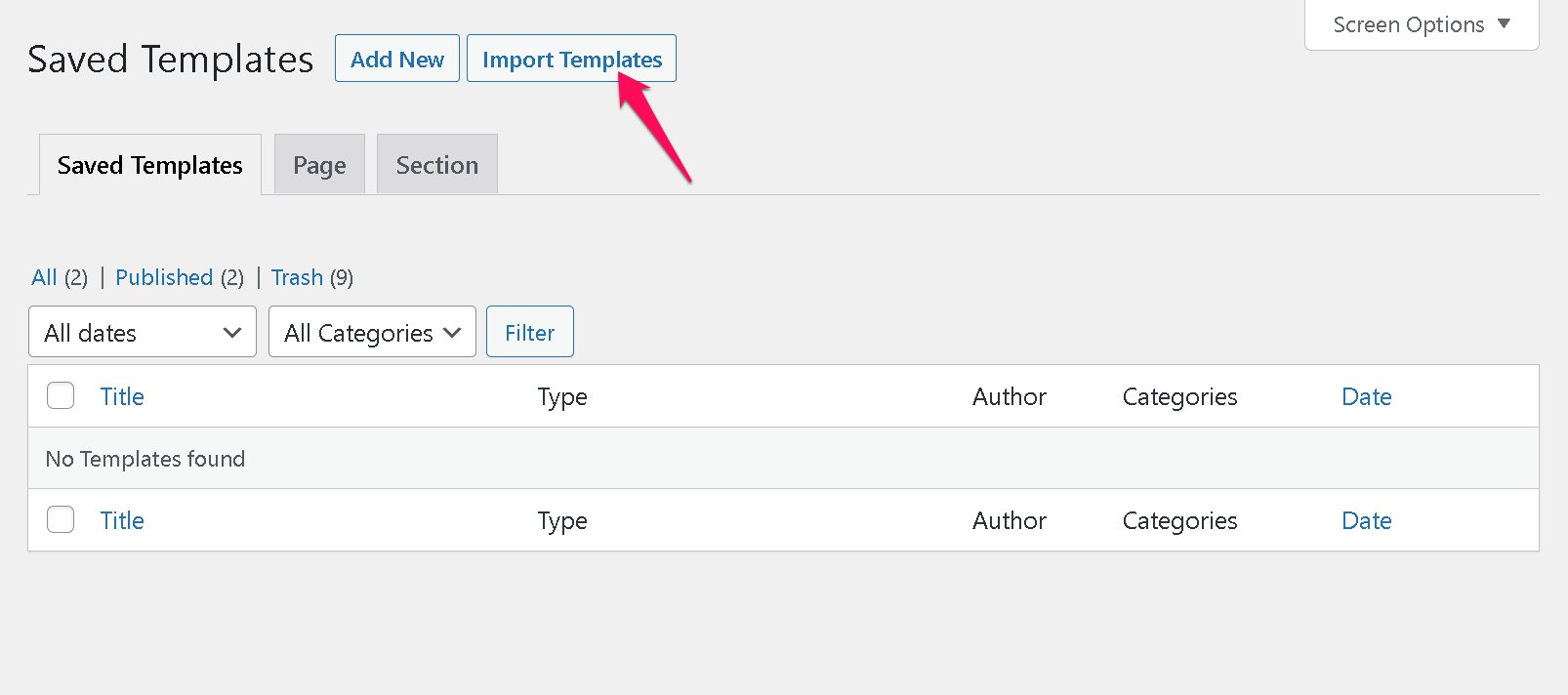Viewport: 1568px width, 695px height.
Task: Show All templates filter link
Action: click(x=44, y=277)
